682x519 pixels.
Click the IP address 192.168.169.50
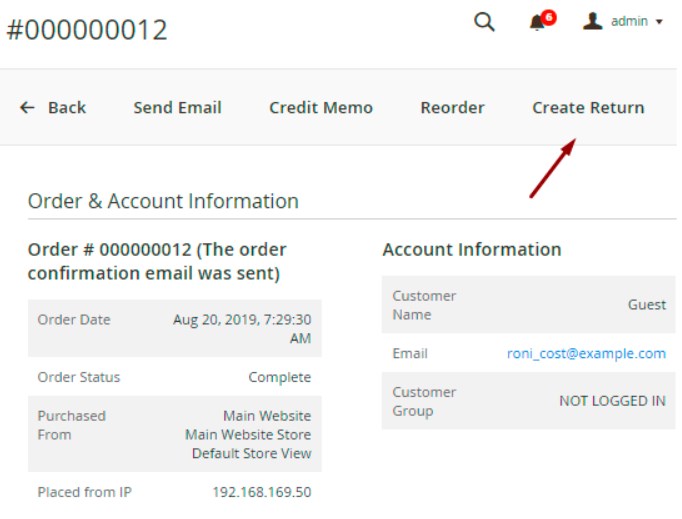coord(261,492)
